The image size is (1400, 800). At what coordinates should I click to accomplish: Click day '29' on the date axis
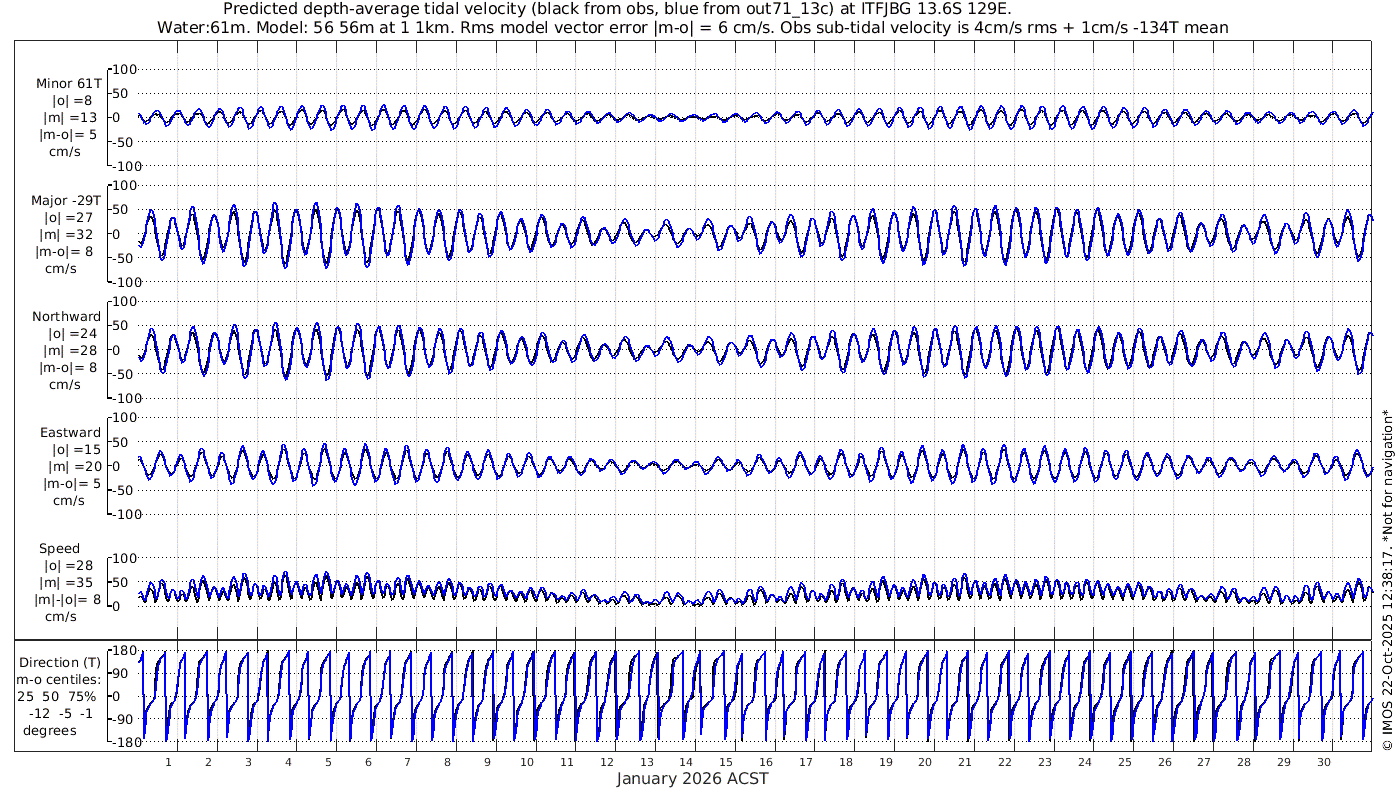click(x=1284, y=762)
